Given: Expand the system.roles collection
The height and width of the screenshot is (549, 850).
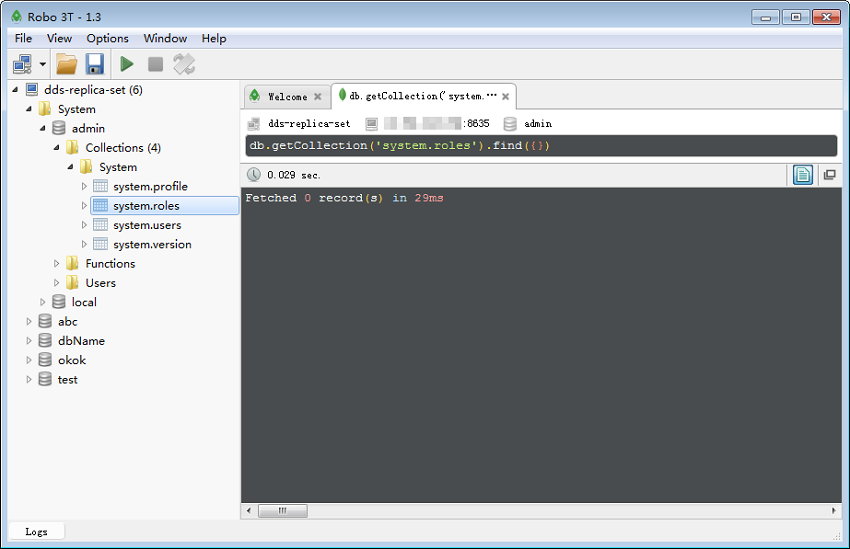Looking at the screenshot, I should pos(84,206).
